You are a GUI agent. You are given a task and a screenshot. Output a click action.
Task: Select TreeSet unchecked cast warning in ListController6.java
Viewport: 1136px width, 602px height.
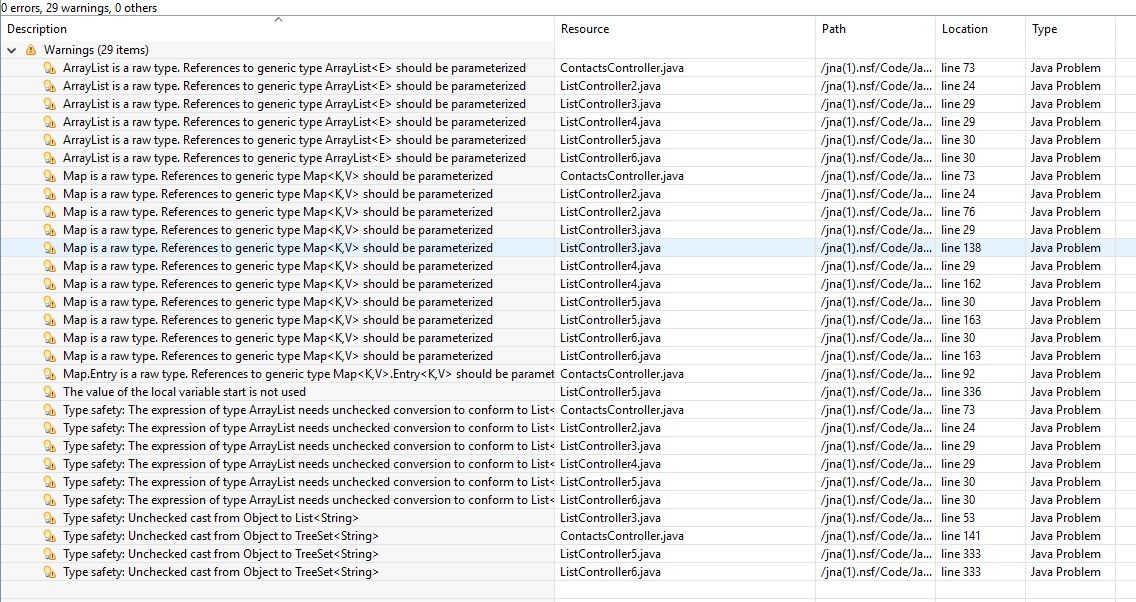point(220,572)
